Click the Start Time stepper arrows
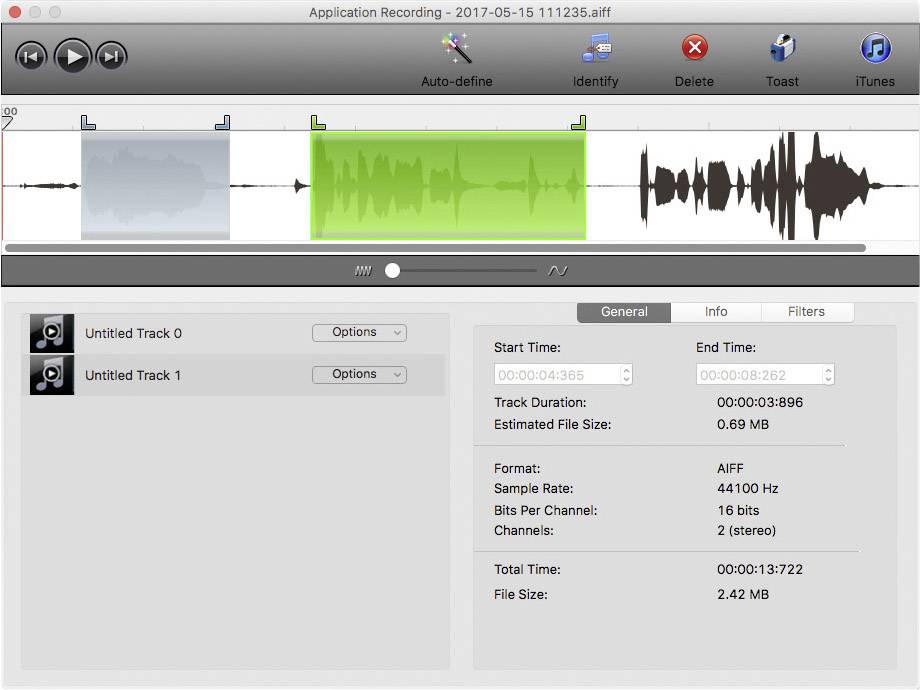Image resolution: width=920 pixels, height=690 pixels. click(x=627, y=374)
